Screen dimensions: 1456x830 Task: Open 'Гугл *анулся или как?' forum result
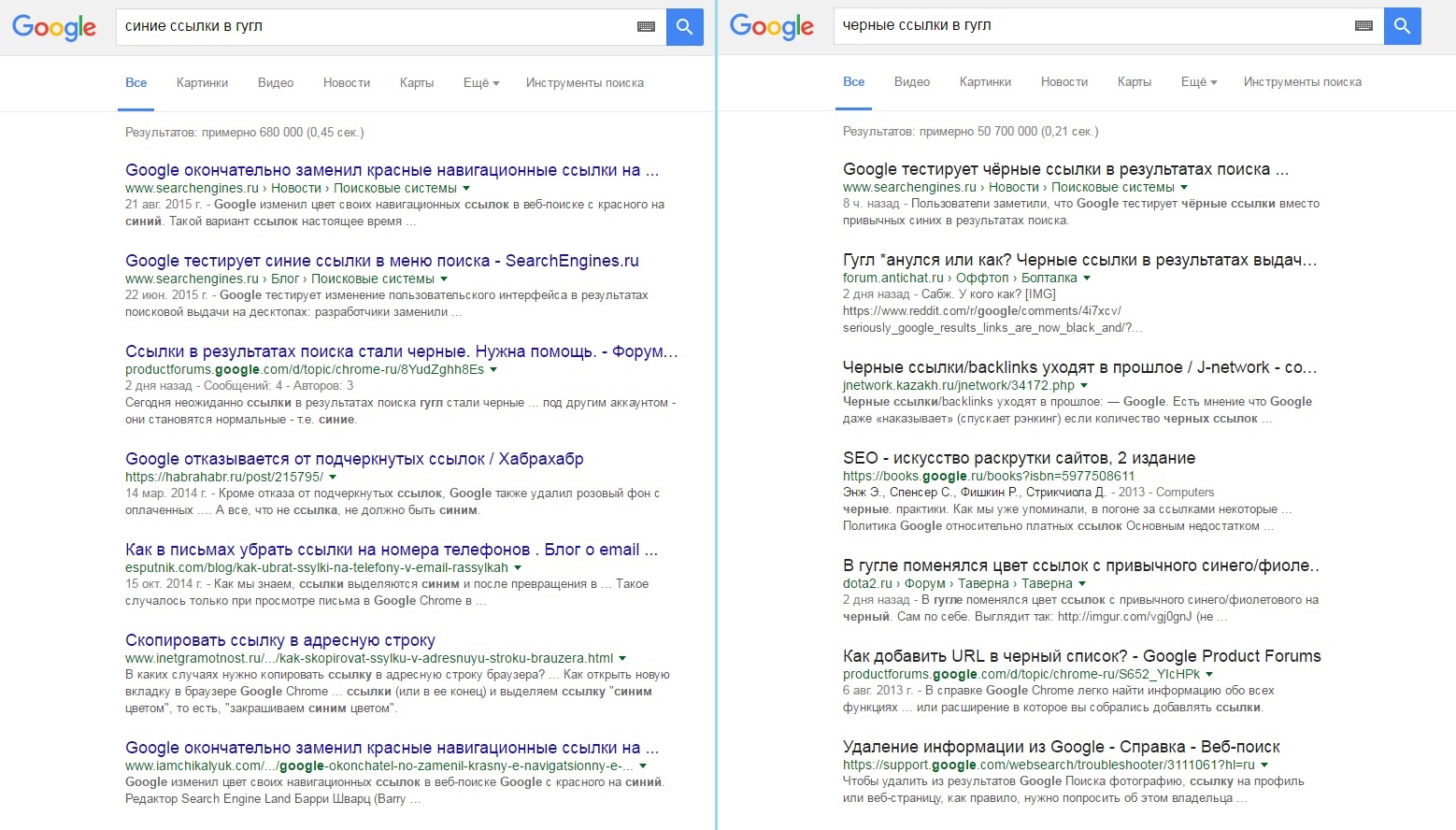click(1080, 260)
